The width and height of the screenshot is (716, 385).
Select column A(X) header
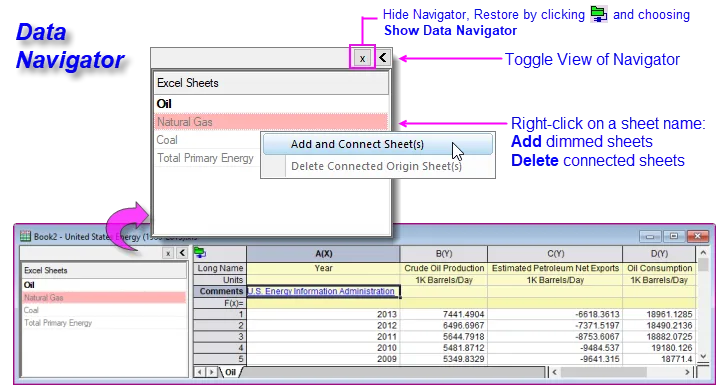click(x=323, y=253)
